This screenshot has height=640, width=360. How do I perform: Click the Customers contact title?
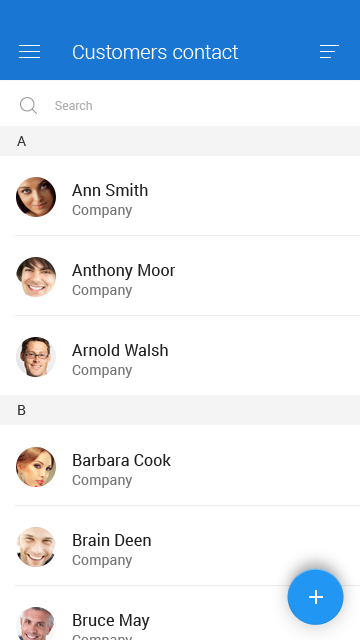155,52
